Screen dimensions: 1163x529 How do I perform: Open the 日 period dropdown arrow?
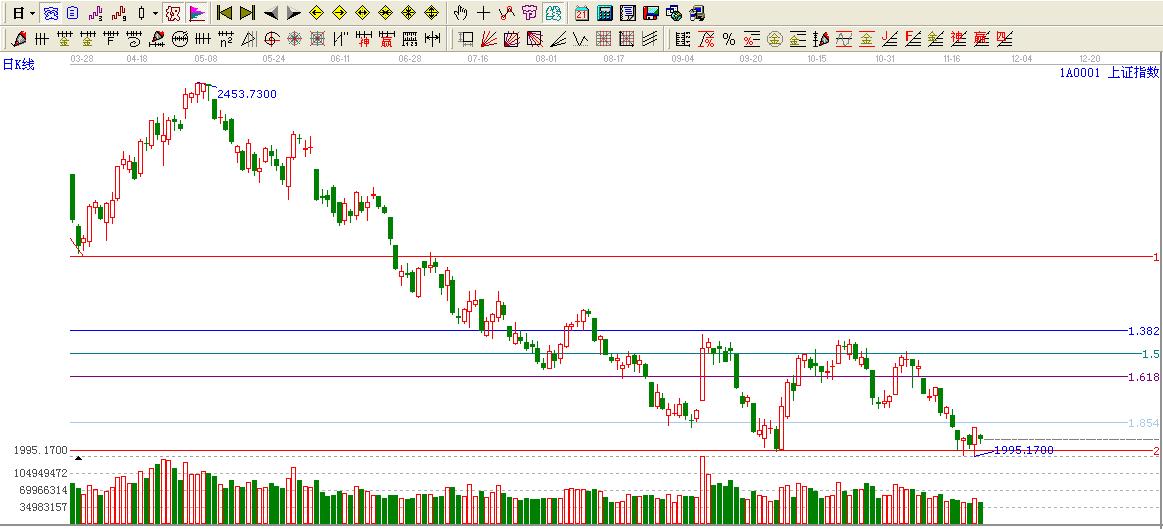point(33,14)
